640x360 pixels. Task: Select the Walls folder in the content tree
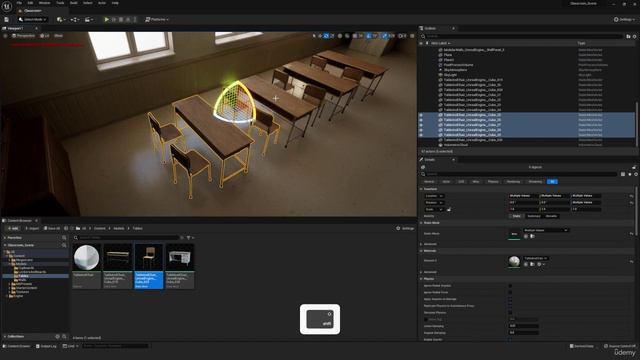22,280
